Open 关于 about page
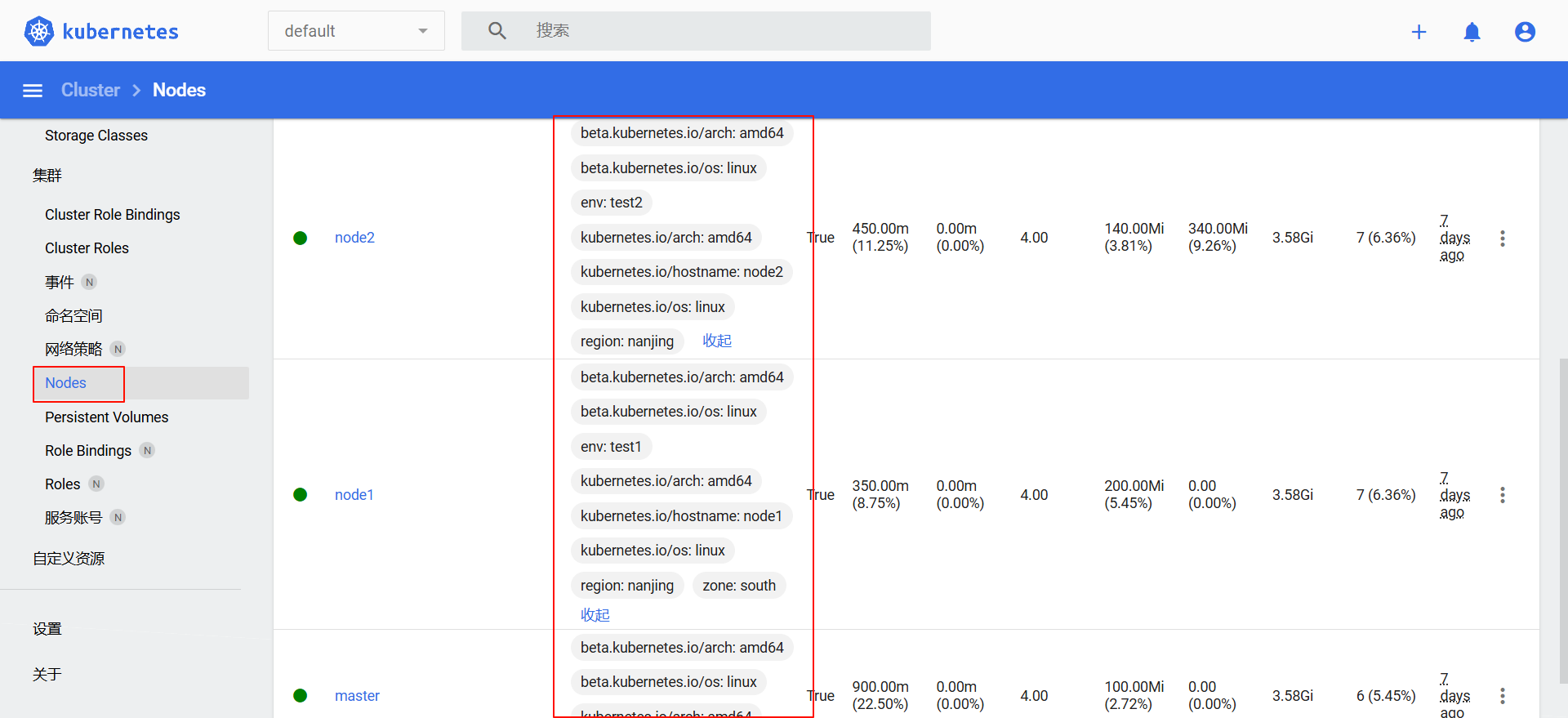The image size is (1568, 718). click(x=47, y=675)
